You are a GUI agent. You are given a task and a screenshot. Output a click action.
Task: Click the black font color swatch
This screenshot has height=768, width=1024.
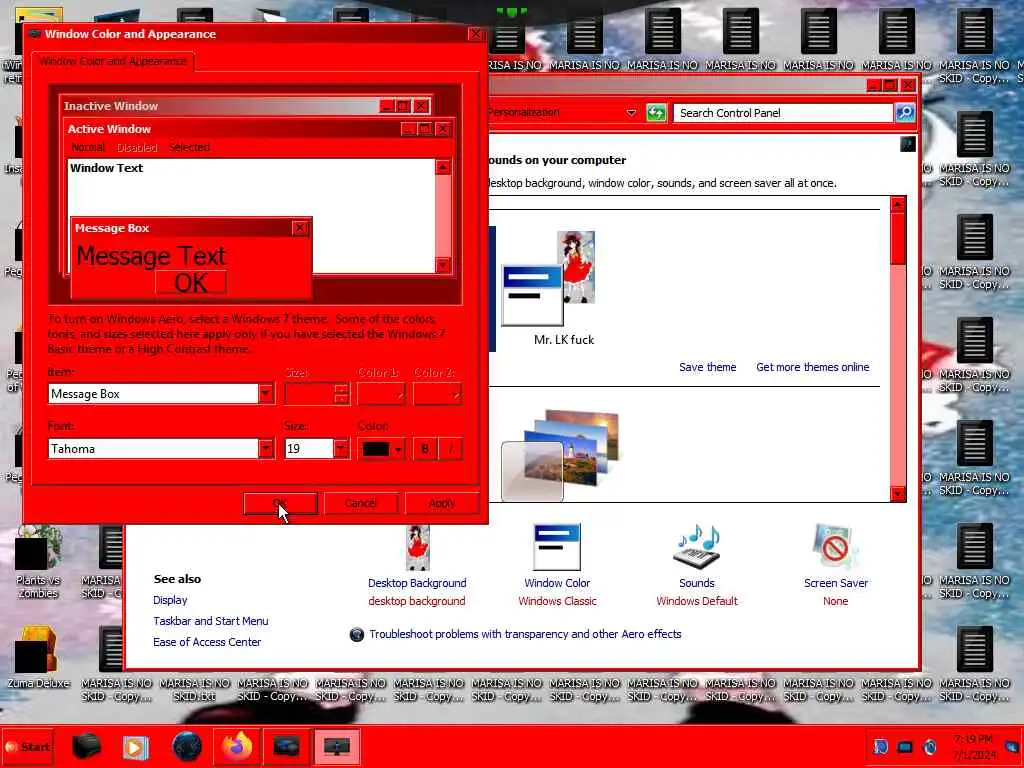point(376,449)
